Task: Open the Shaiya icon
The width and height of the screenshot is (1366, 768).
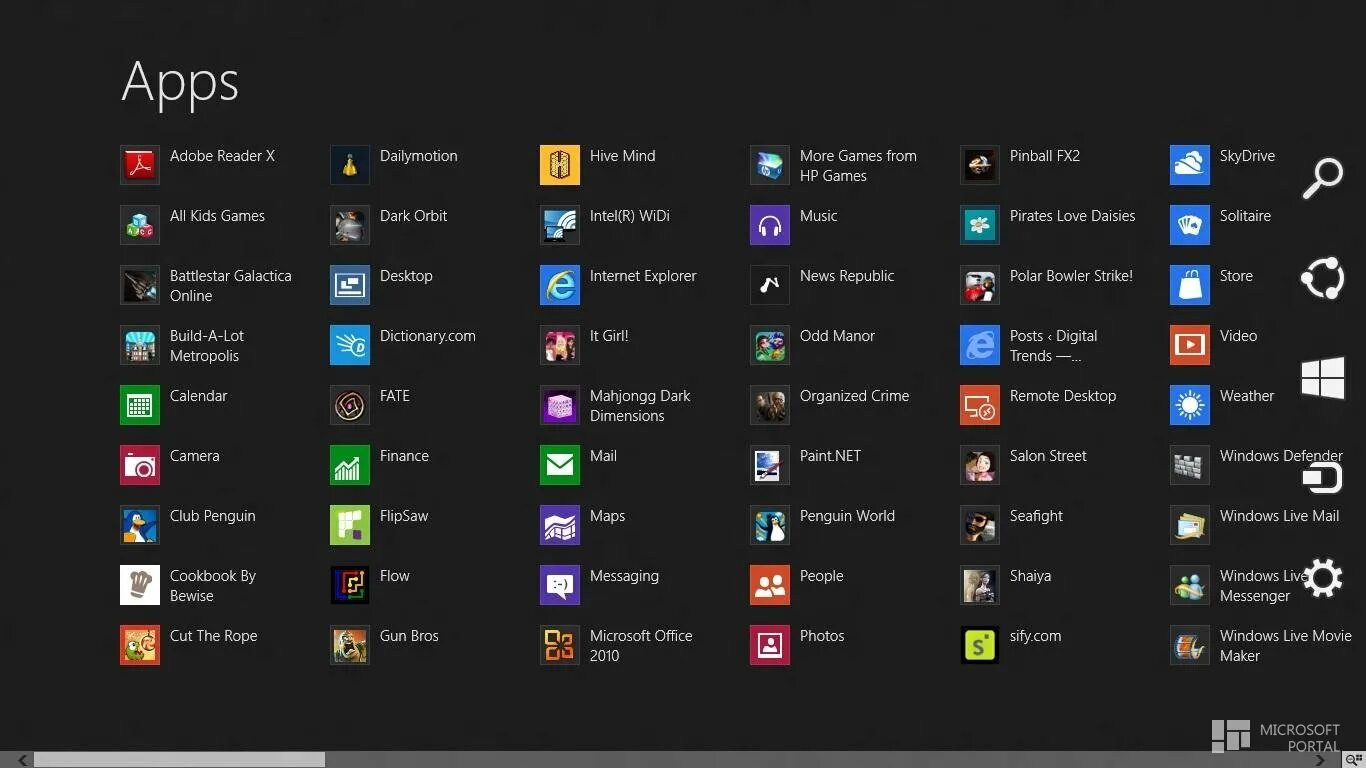Action: (x=980, y=585)
